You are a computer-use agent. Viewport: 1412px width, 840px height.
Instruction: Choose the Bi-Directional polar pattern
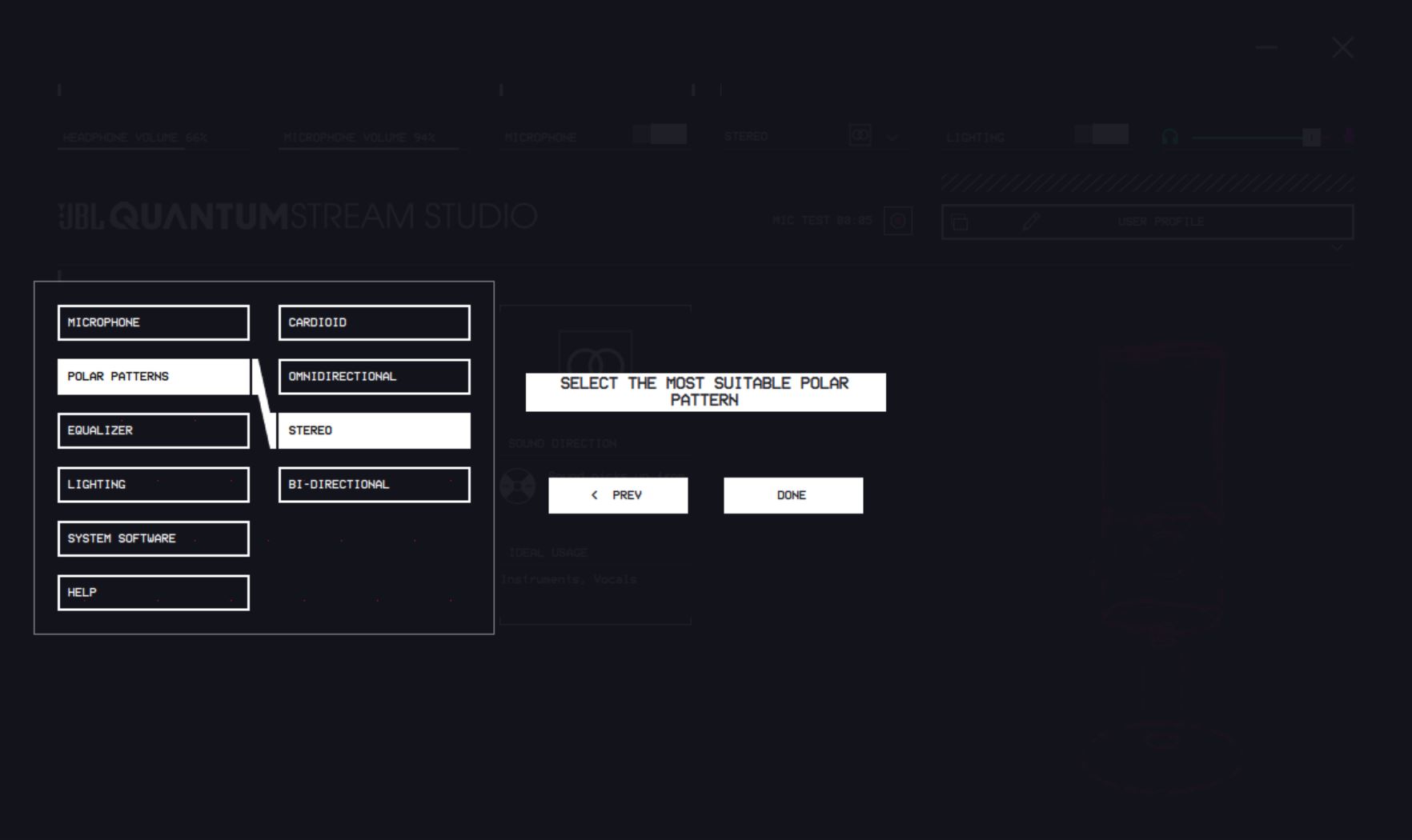[x=374, y=485]
